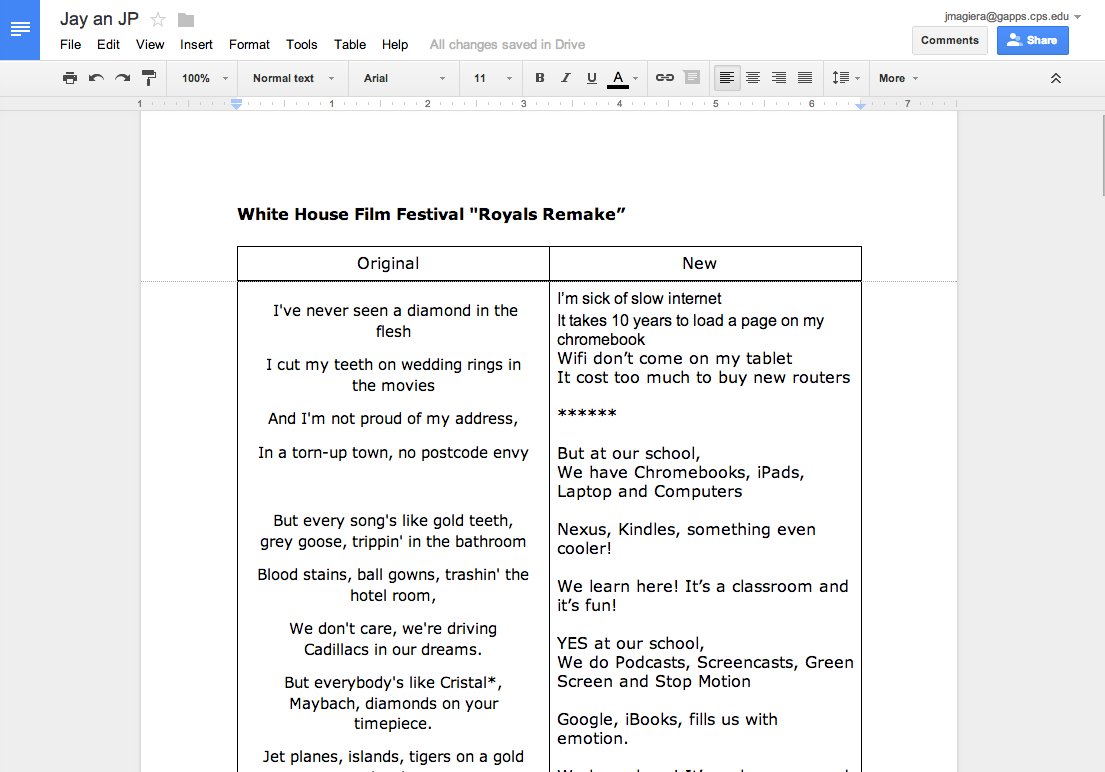Toggle italic formatting
The height and width of the screenshot is (772, 1105).
coord(566,78)
